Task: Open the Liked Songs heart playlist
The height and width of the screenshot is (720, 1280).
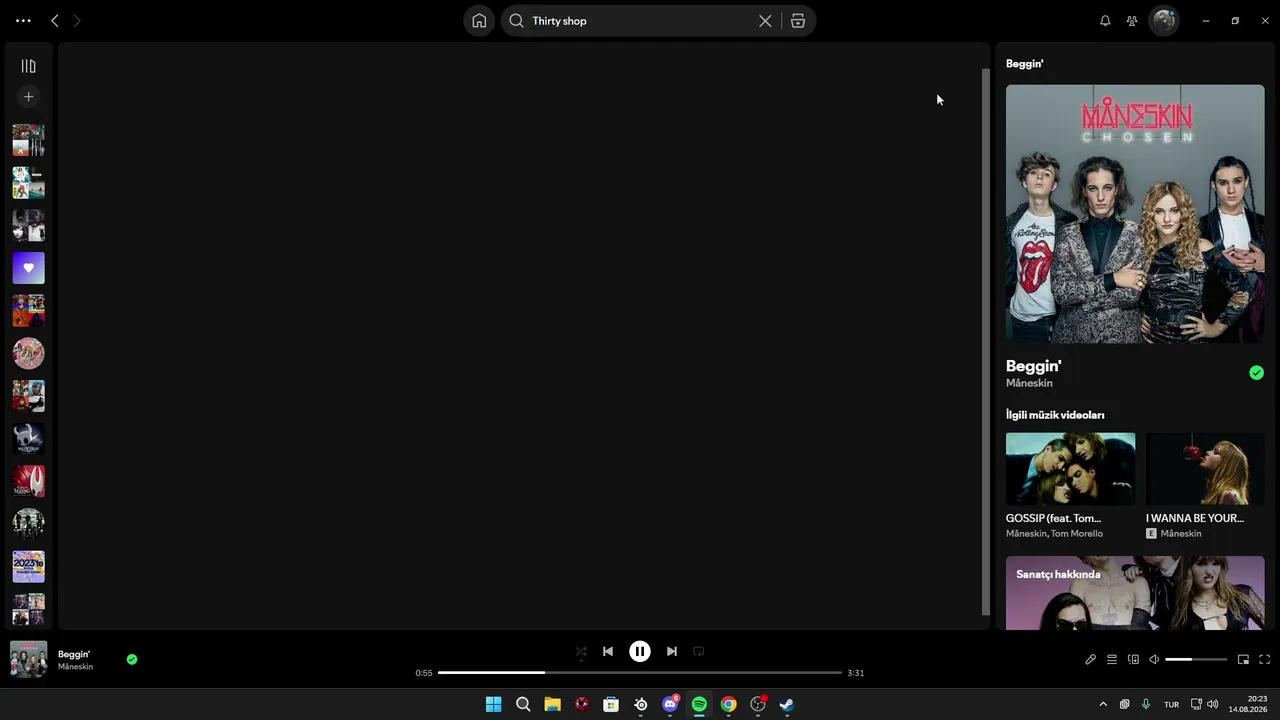Action: 28,268
